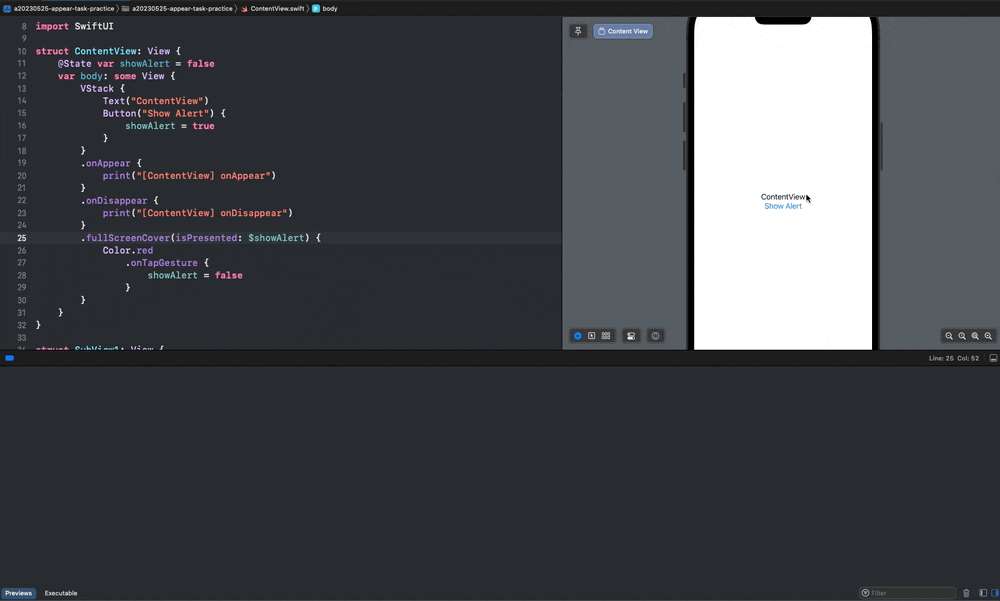
Task: Switch to Previews console tab
Action: [18, 593]
